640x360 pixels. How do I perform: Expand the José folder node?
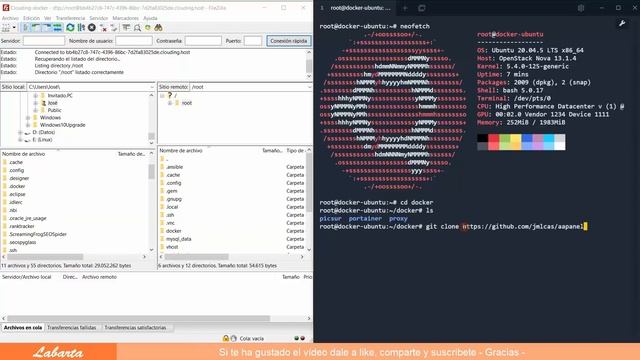(x=36, y=103)
